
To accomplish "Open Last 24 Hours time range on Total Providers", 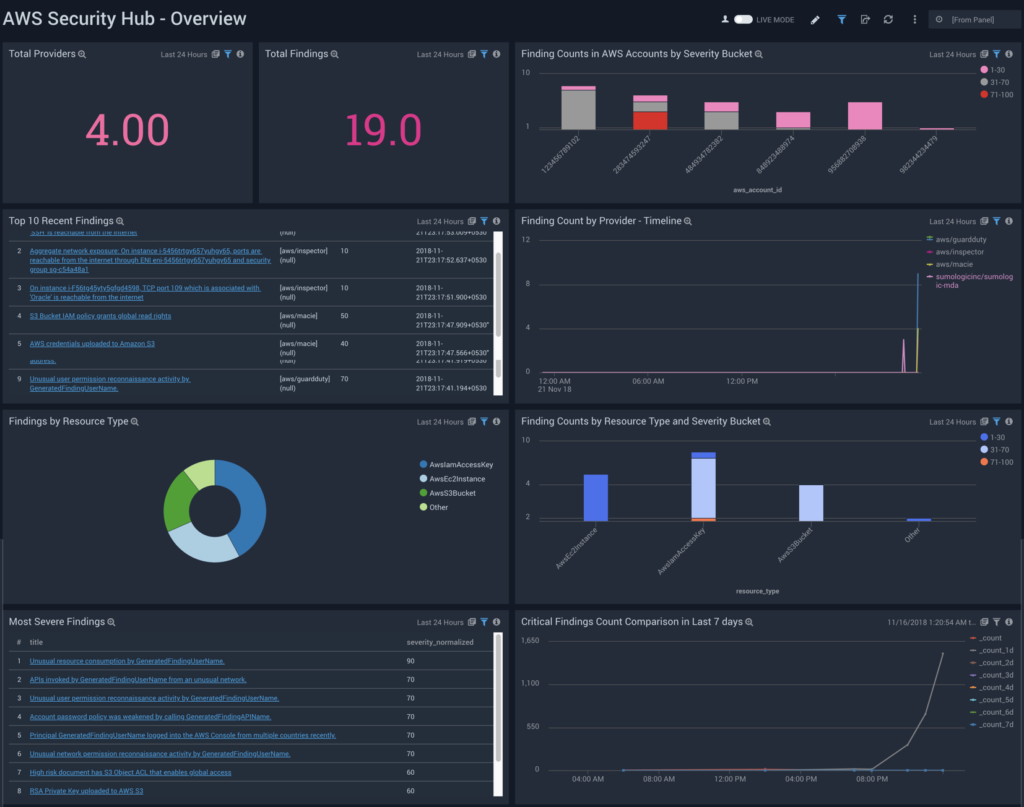I will tap(184, 55).
